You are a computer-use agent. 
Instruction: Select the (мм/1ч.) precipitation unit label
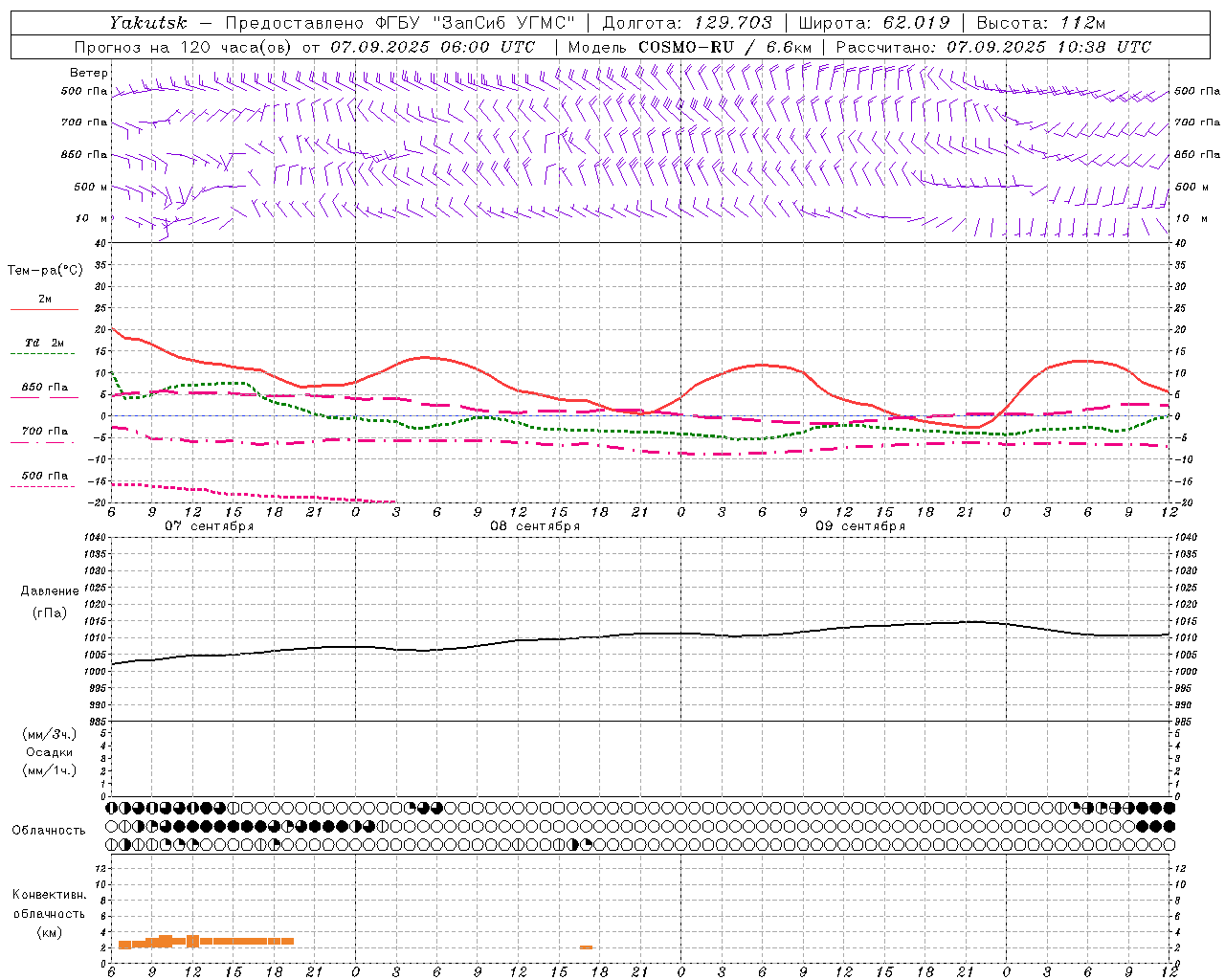coord(50,770)
